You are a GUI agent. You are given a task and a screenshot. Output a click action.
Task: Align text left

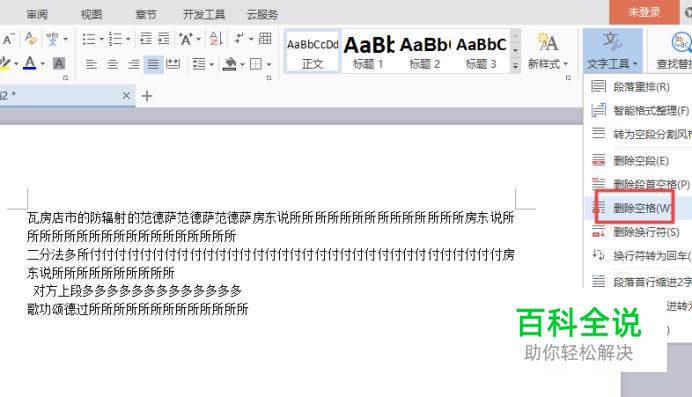click(91, 64)
